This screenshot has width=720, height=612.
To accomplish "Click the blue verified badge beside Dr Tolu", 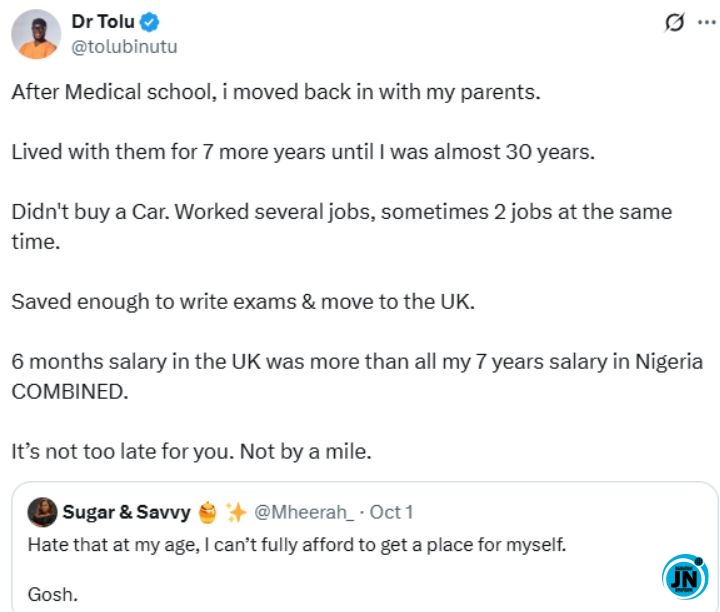I will [x=148, y=22].
